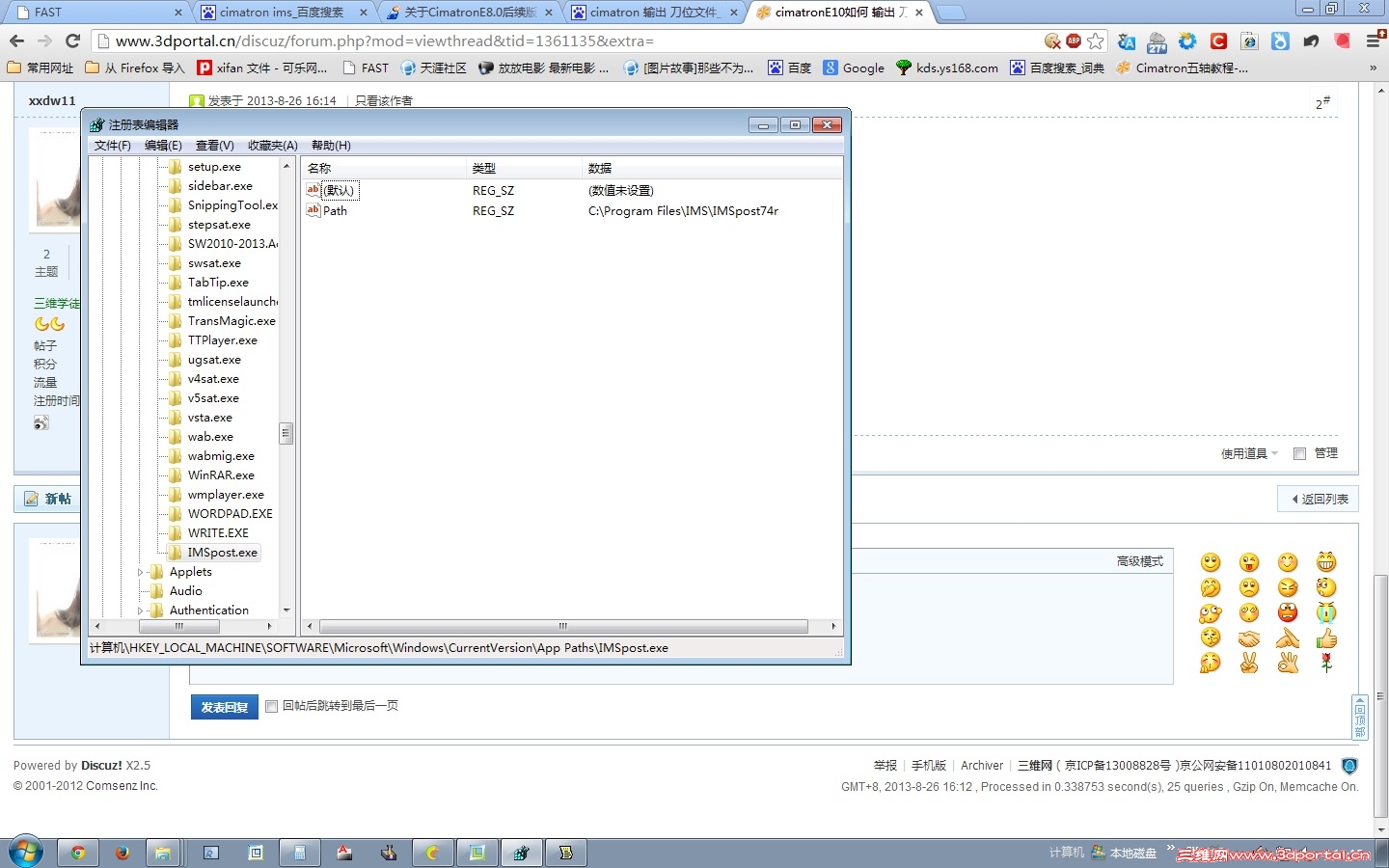Click the AdBlock Plus icon in address bar
The width and height of the screenshot is (1389, 868).
pyautogui.click(x=1074, y=41)
